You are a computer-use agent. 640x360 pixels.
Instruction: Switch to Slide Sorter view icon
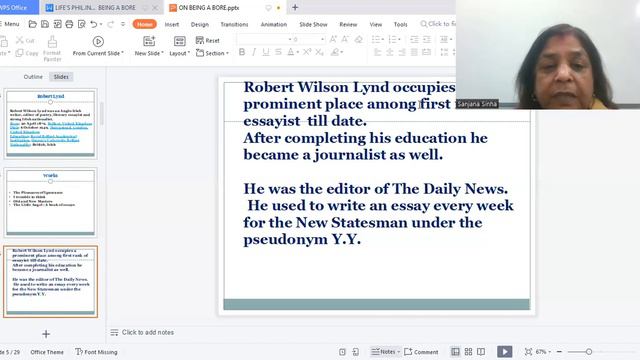[469, 351]
